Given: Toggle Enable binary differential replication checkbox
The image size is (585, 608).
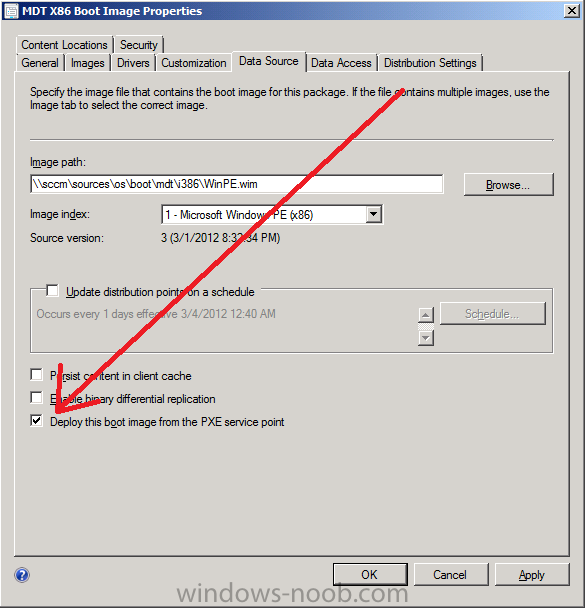Looking at the screenshot, I should 36,397.
